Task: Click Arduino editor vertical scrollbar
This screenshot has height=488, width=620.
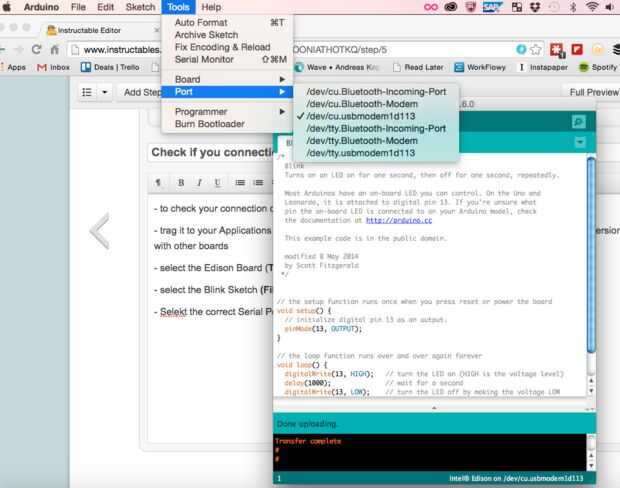Action: (591, 255)
